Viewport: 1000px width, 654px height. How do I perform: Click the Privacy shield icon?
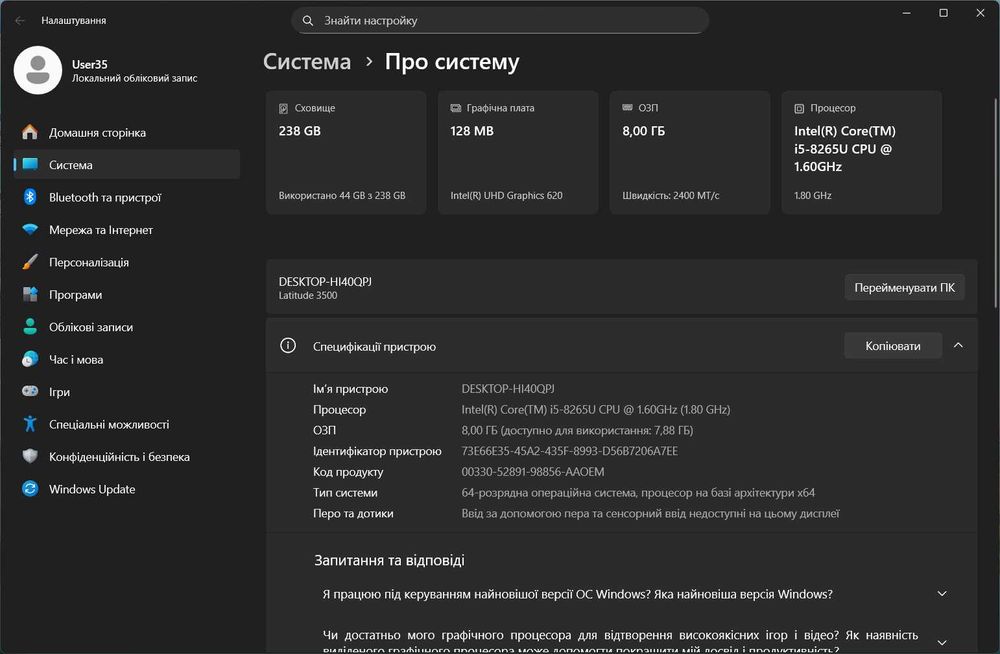pyautogui.click(x=30, y=456)
